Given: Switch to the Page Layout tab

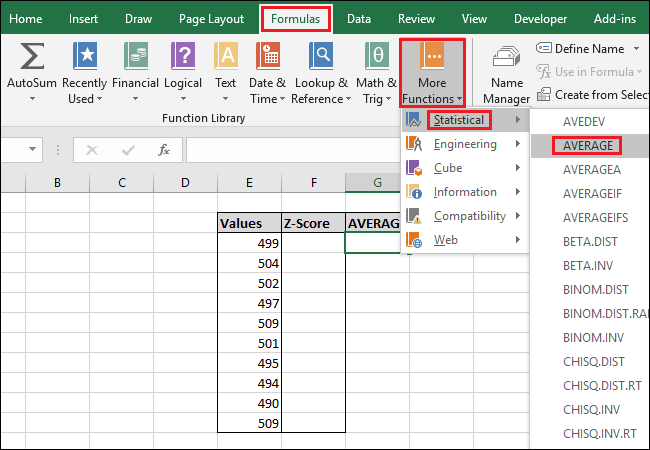Looking at the screenshot, I should click(x=211, y=18).
